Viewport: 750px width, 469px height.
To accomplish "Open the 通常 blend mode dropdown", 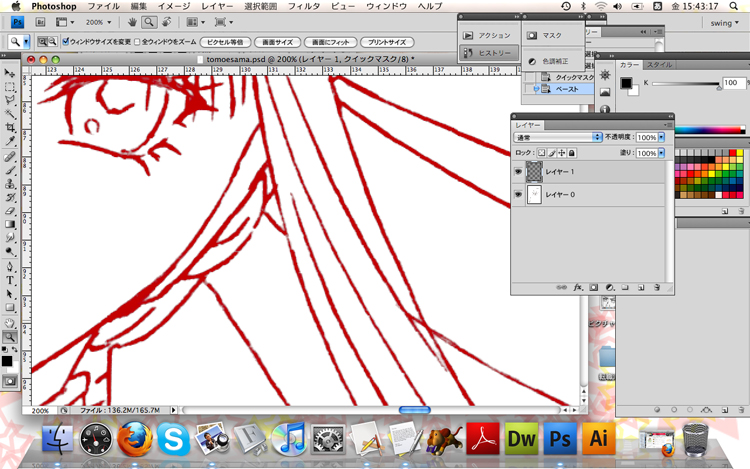I will coord(558,137).
